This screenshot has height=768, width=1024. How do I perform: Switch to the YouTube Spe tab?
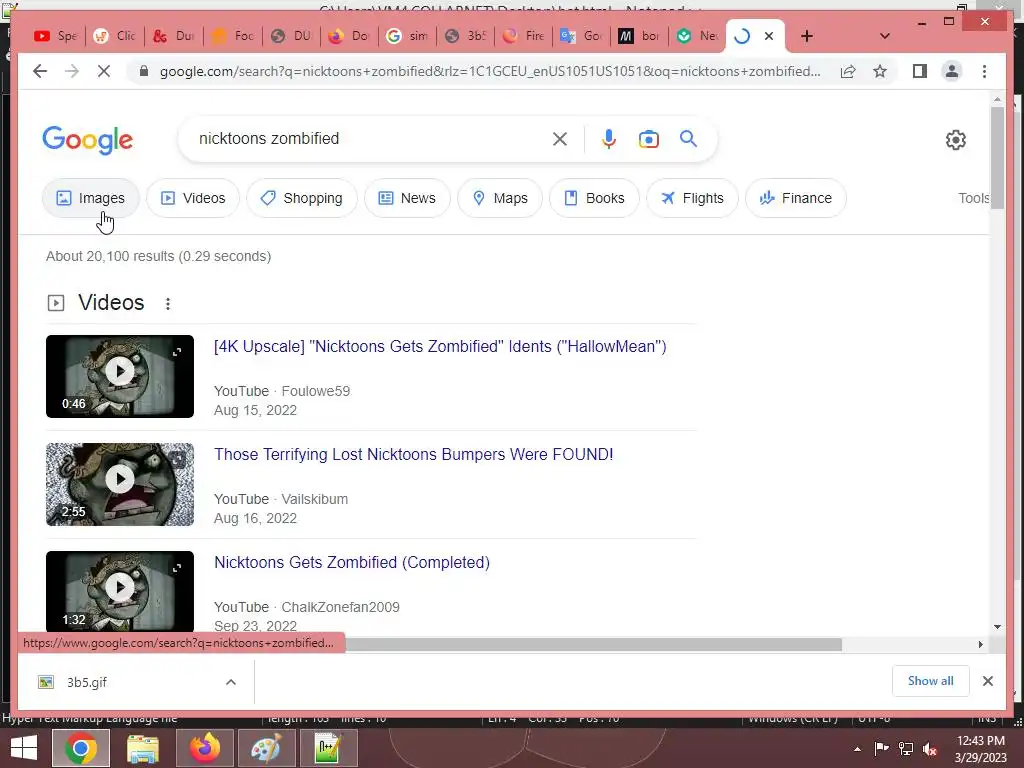click(56, 36)
